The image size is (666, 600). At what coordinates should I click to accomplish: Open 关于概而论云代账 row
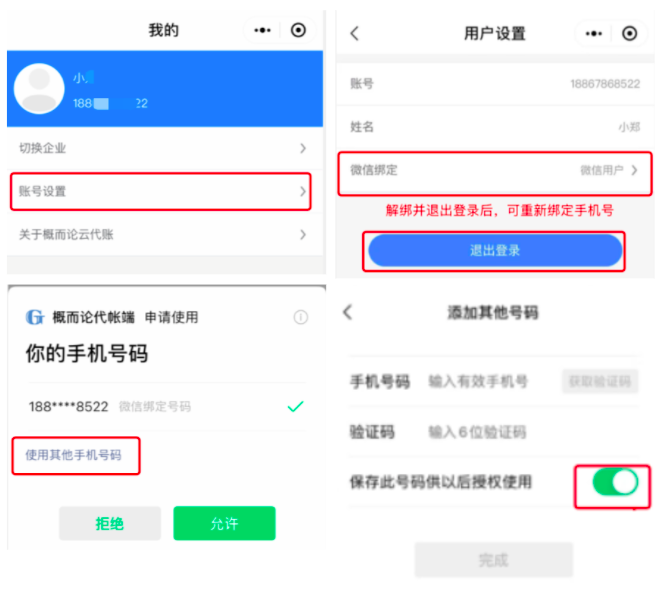point(165,234)
